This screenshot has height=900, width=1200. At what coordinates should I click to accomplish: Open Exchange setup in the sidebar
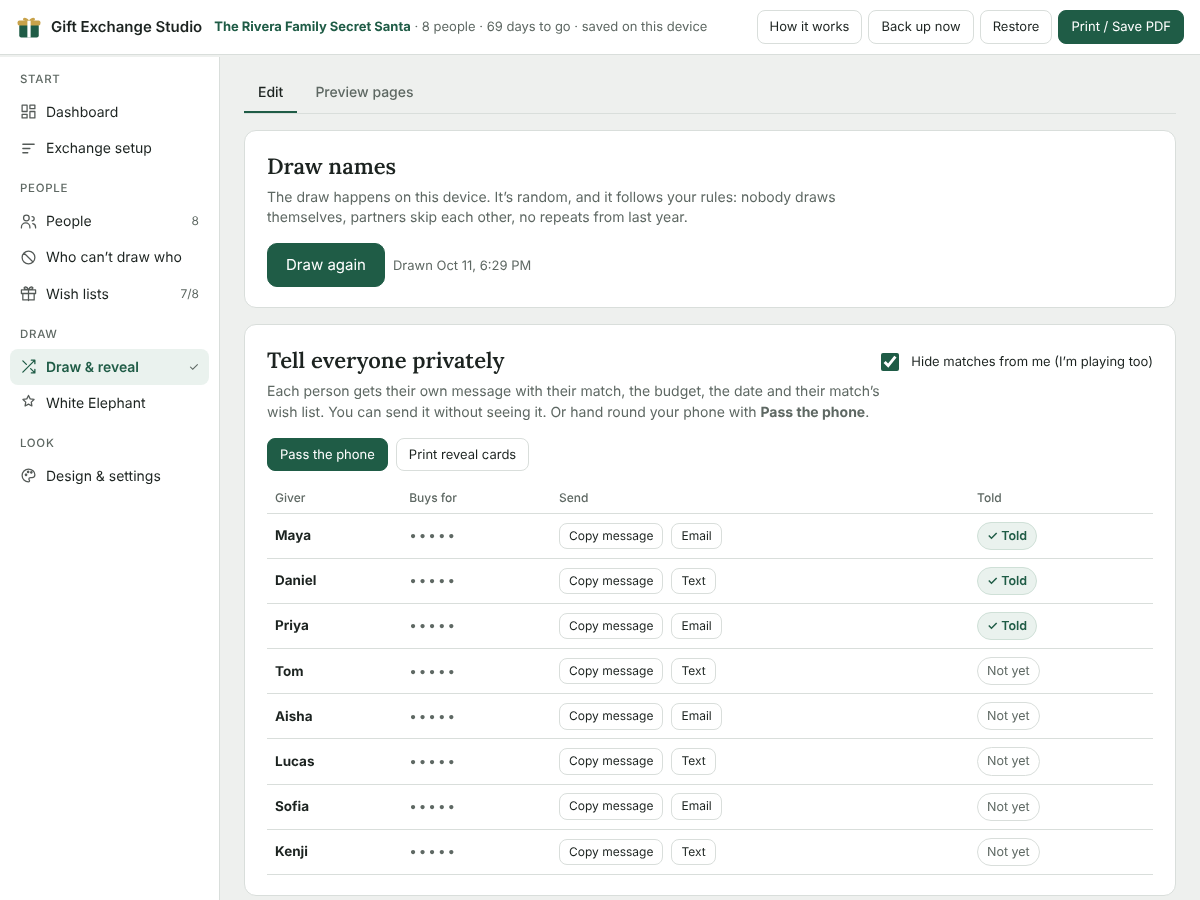click(x=110, y=148)
